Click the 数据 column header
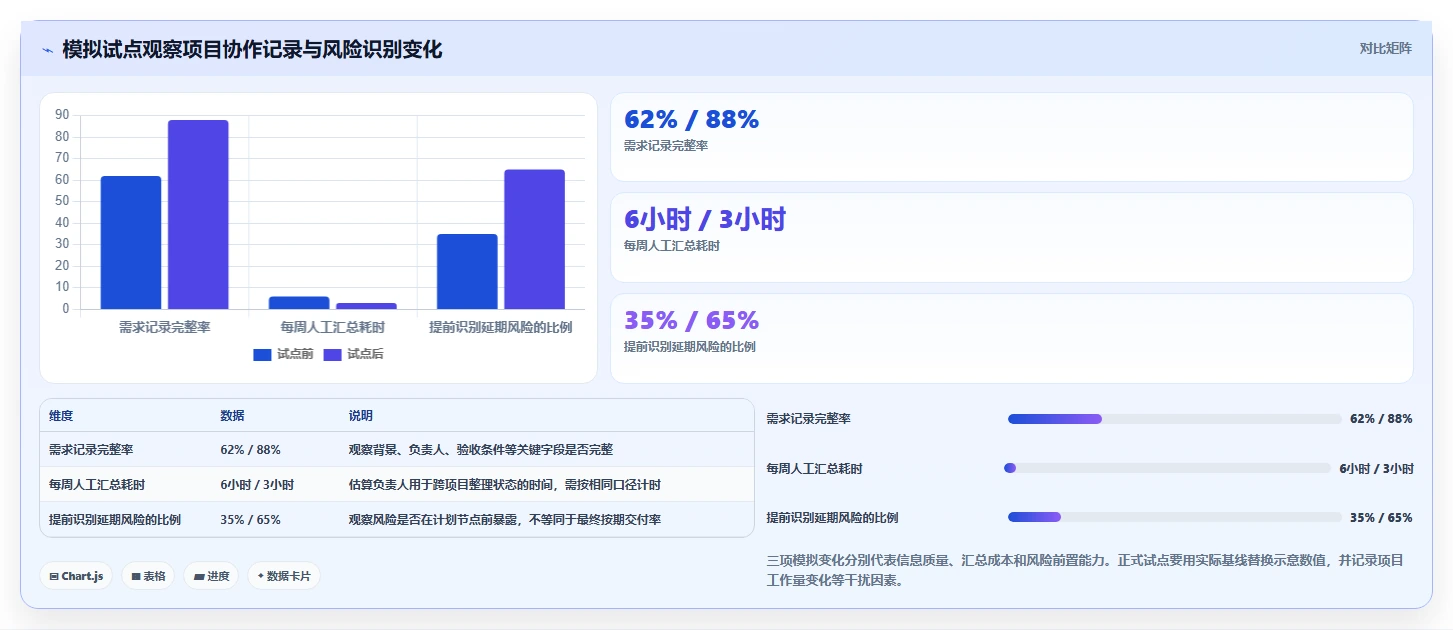Screen dimensions: 1453x630 click(232, 416)
